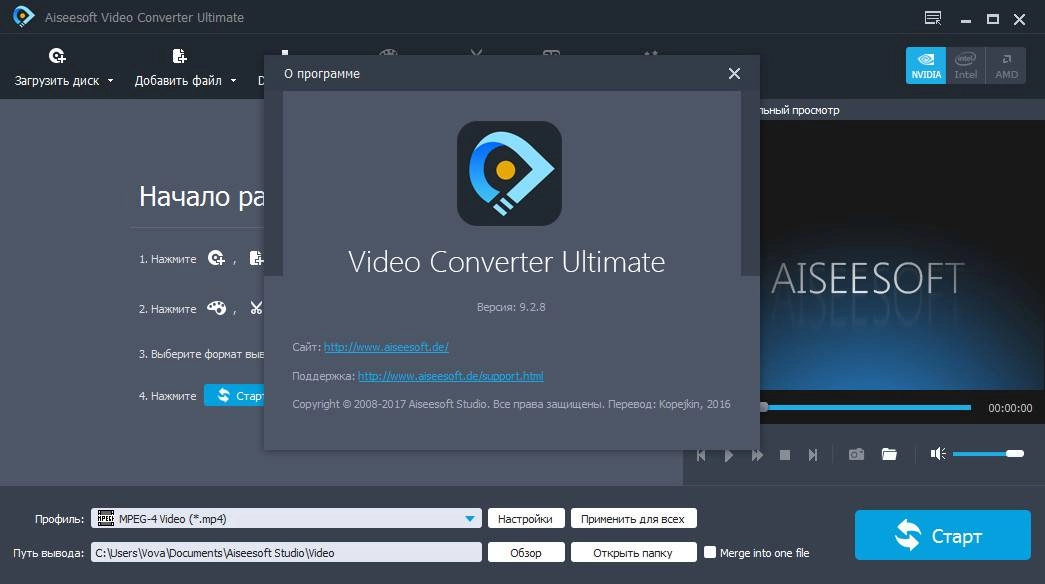Click the MPEG profile format icon

pos(105,518)
